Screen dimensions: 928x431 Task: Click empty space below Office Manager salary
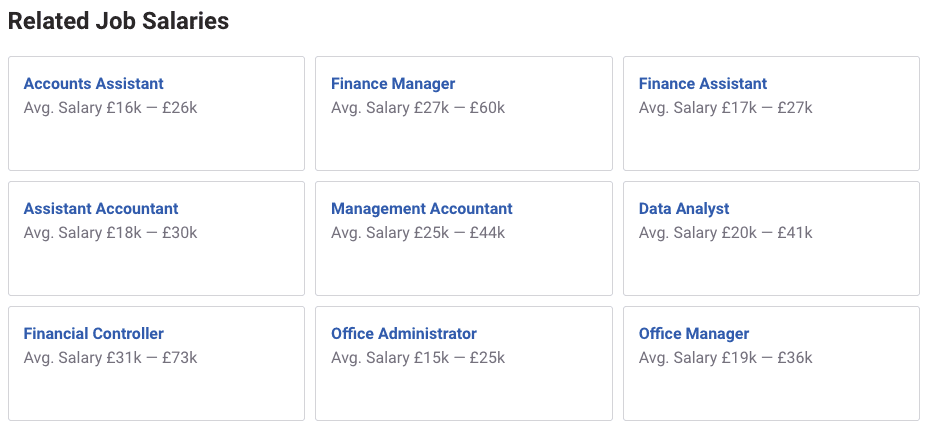pos(770,395)
